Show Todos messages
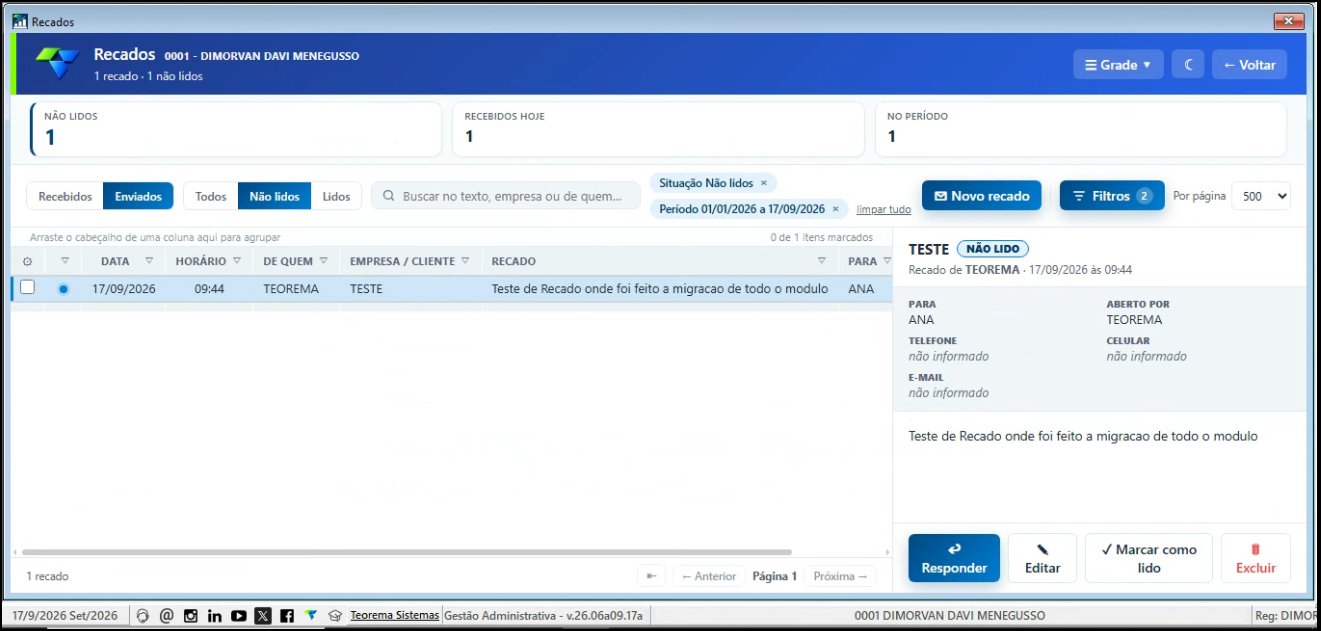The height and width of the screenshot is (631, 1321). click(211, 196)
